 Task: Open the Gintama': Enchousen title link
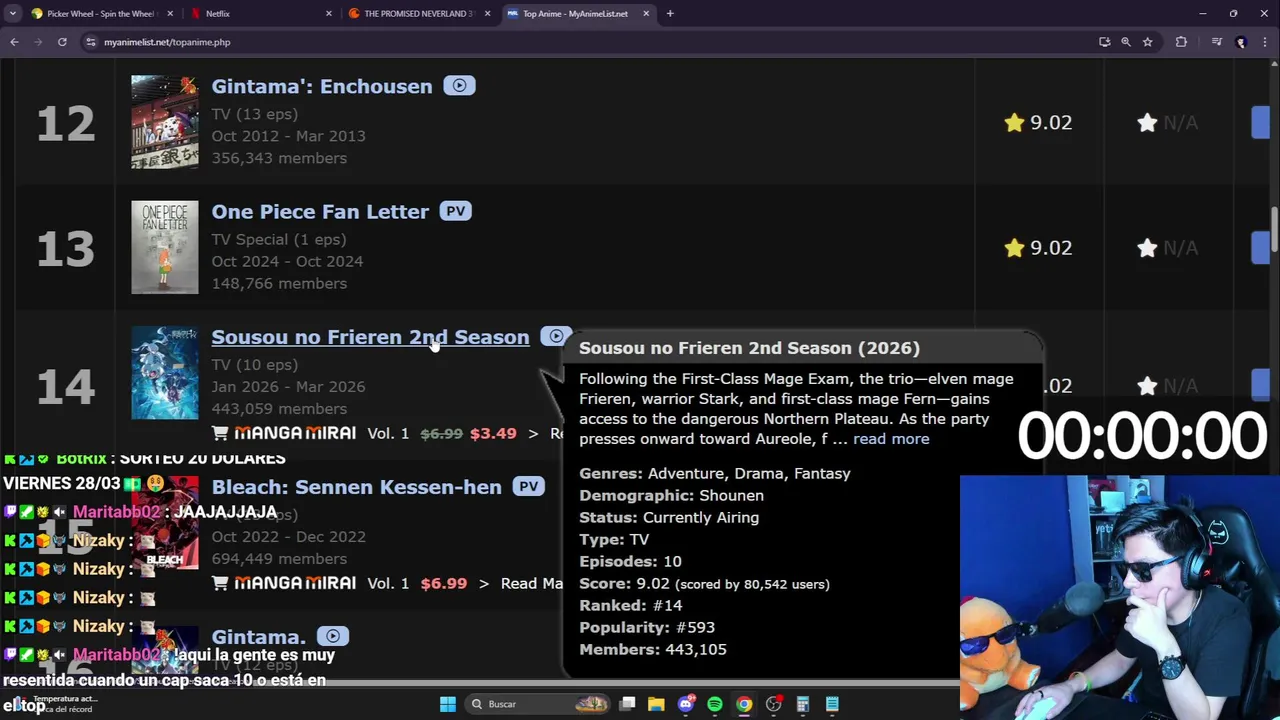coord(322,86)
